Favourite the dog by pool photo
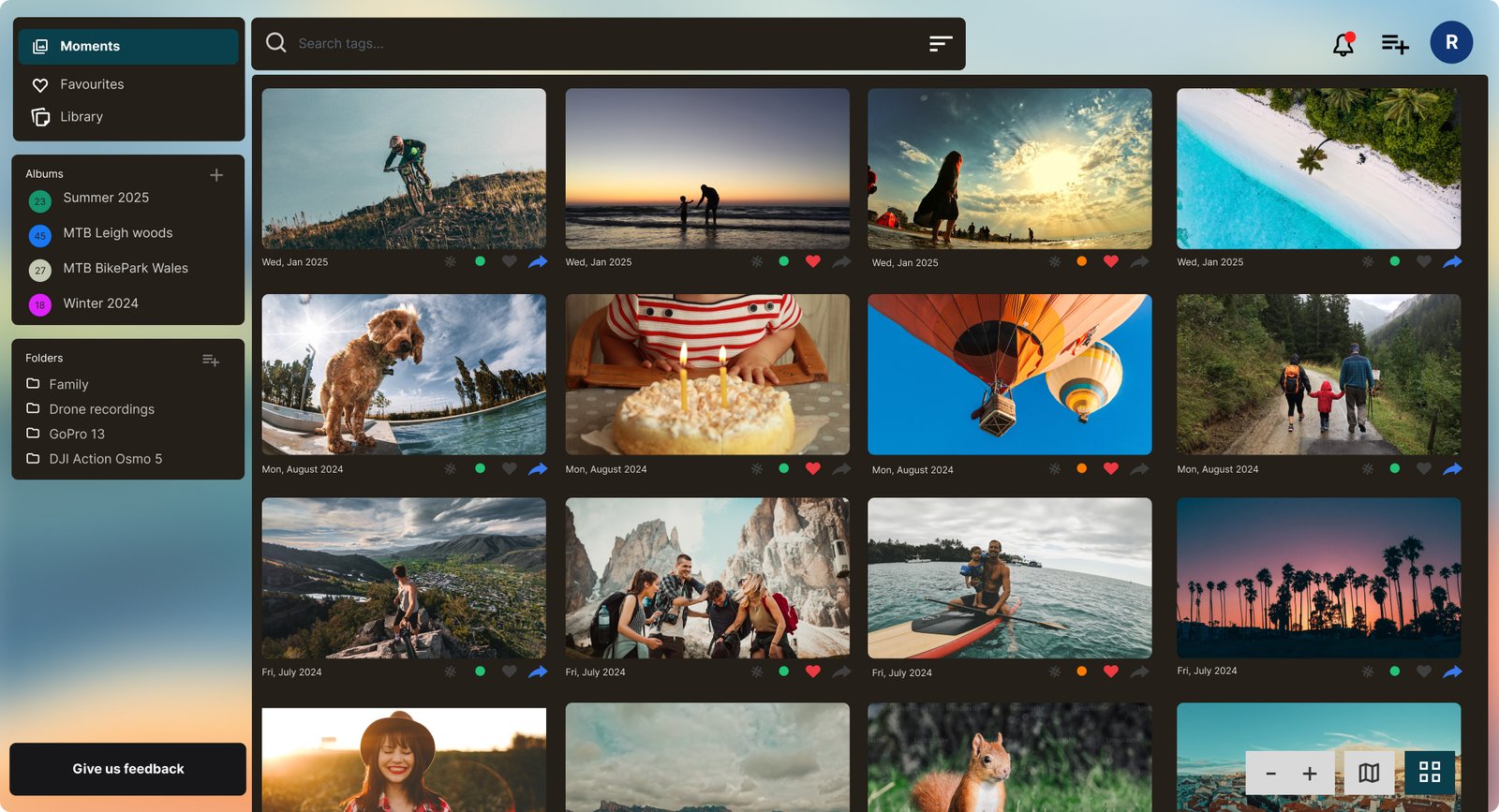The height and width of the screenshot is (812, 1499). coord(510,469)
